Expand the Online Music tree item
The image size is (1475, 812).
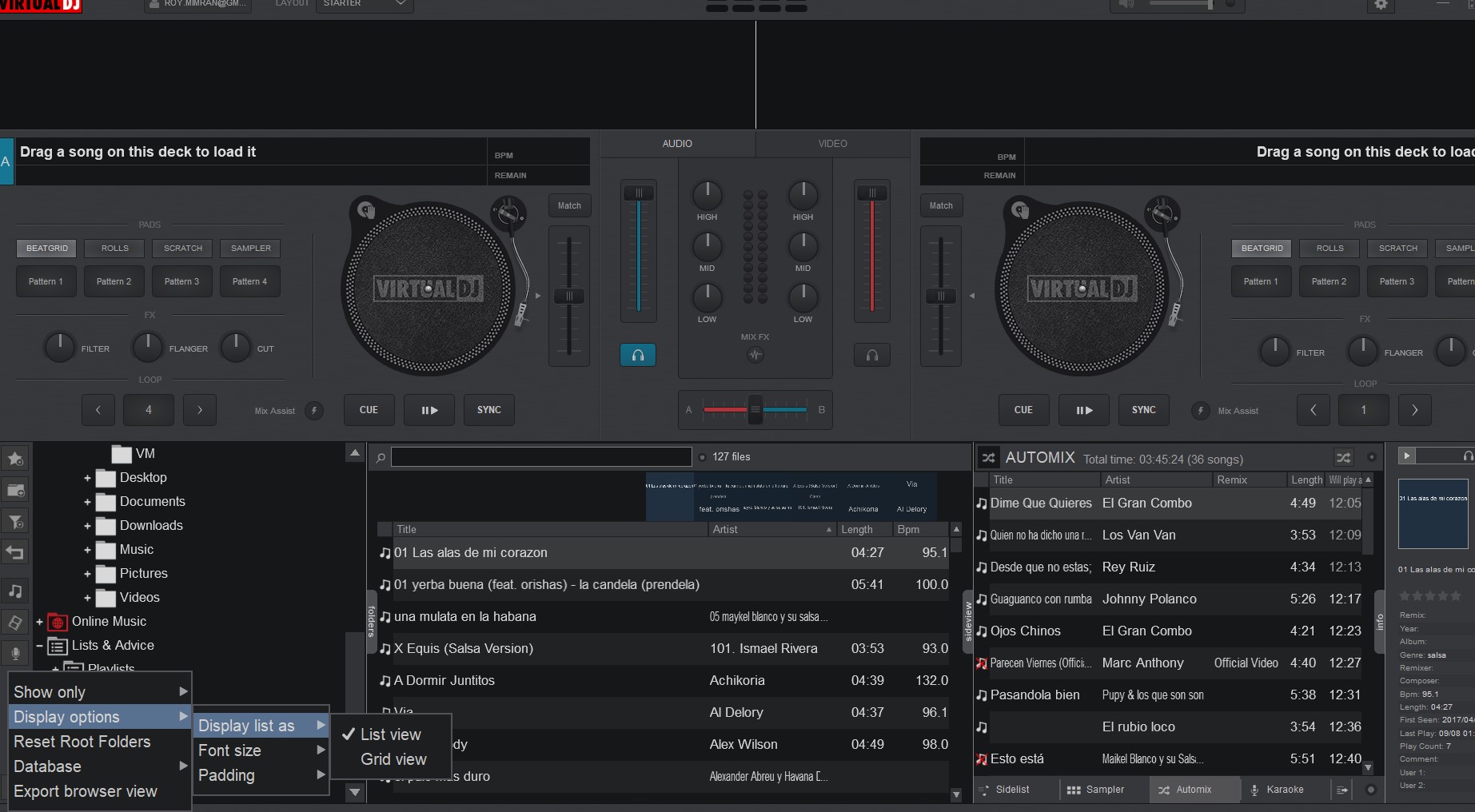point(38,621)
